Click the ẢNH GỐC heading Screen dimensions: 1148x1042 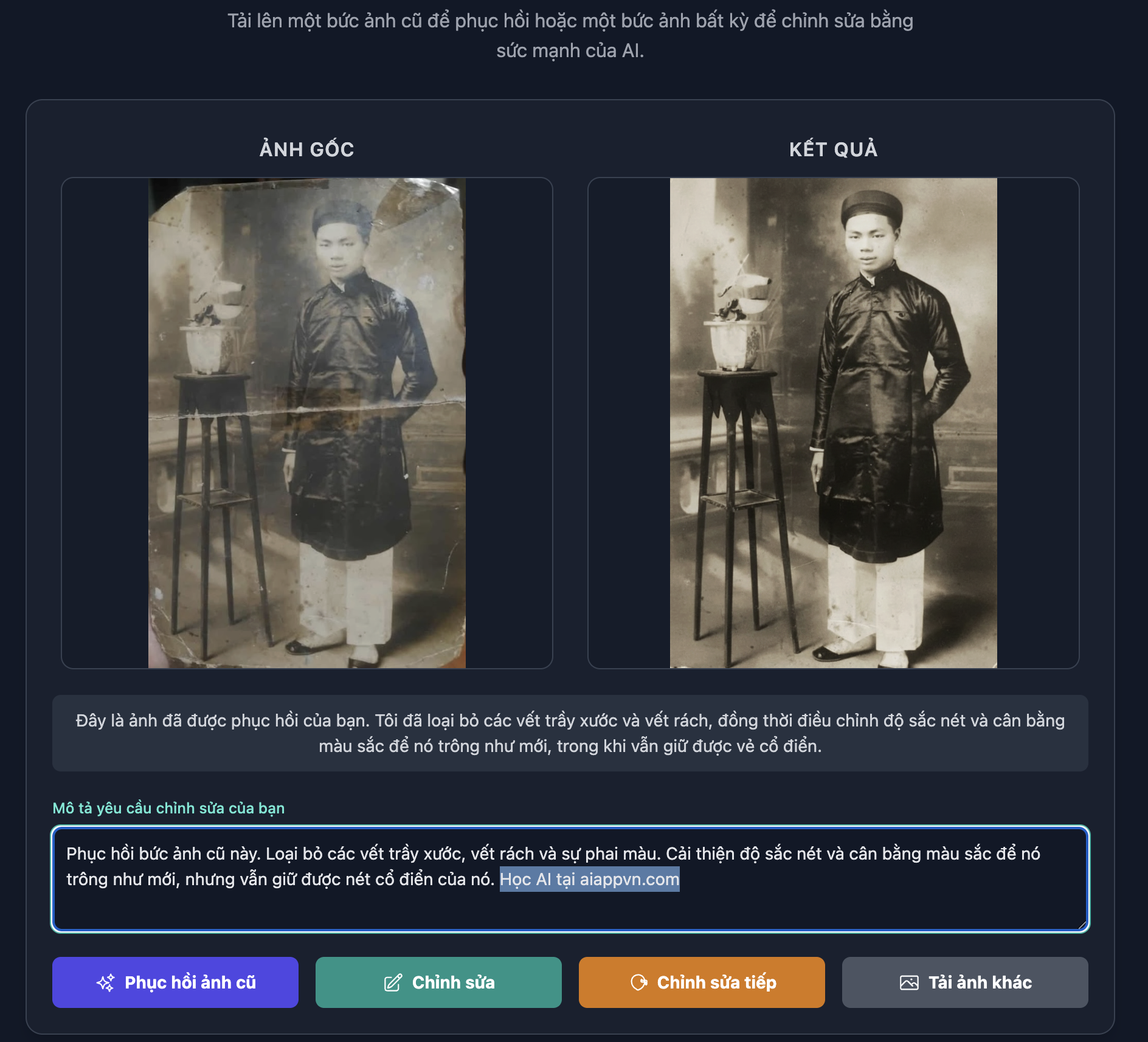click(307, 150)
